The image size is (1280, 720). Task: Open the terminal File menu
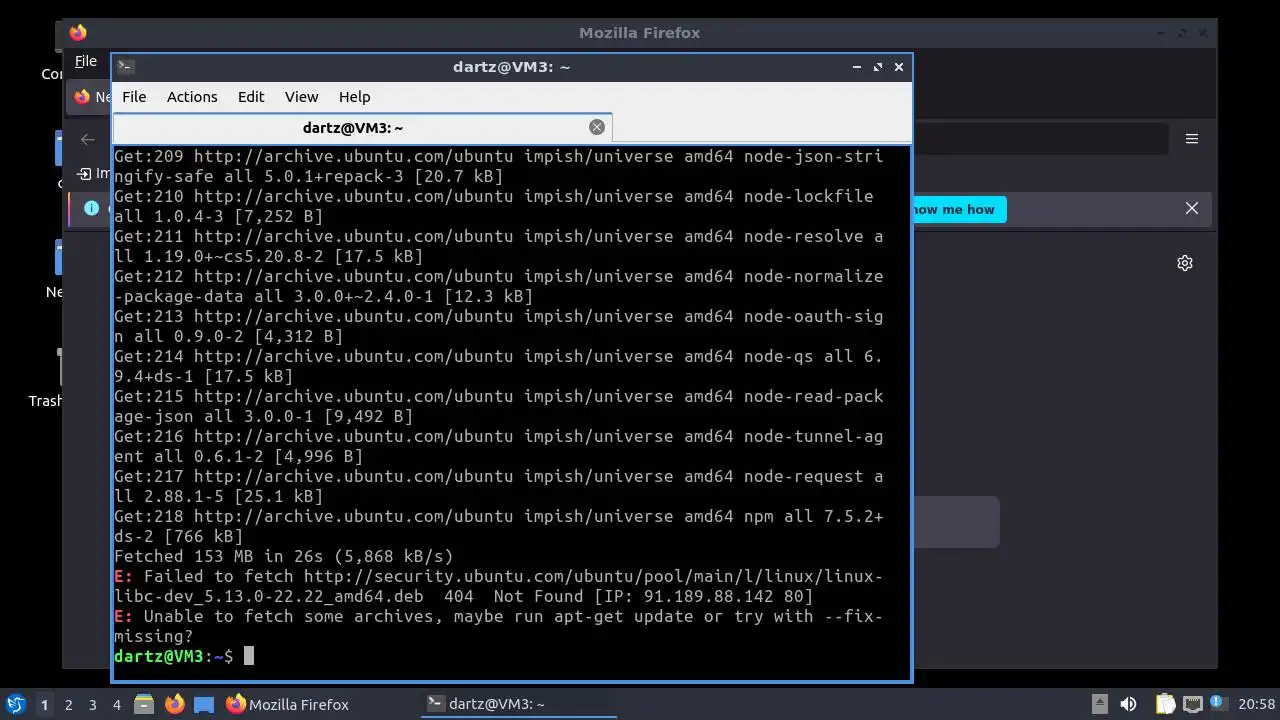(134, 97)
